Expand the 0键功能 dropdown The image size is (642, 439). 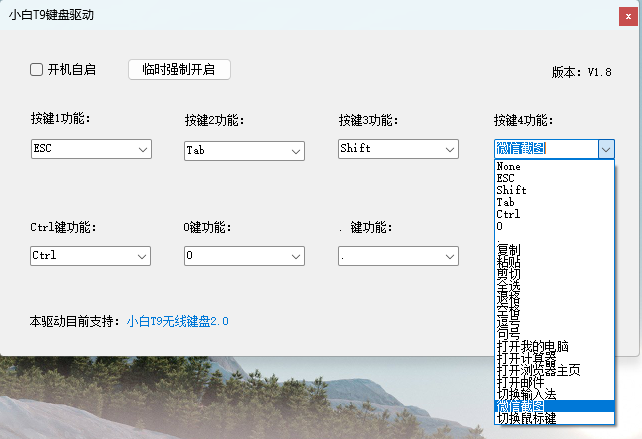[x=244, y=256]
